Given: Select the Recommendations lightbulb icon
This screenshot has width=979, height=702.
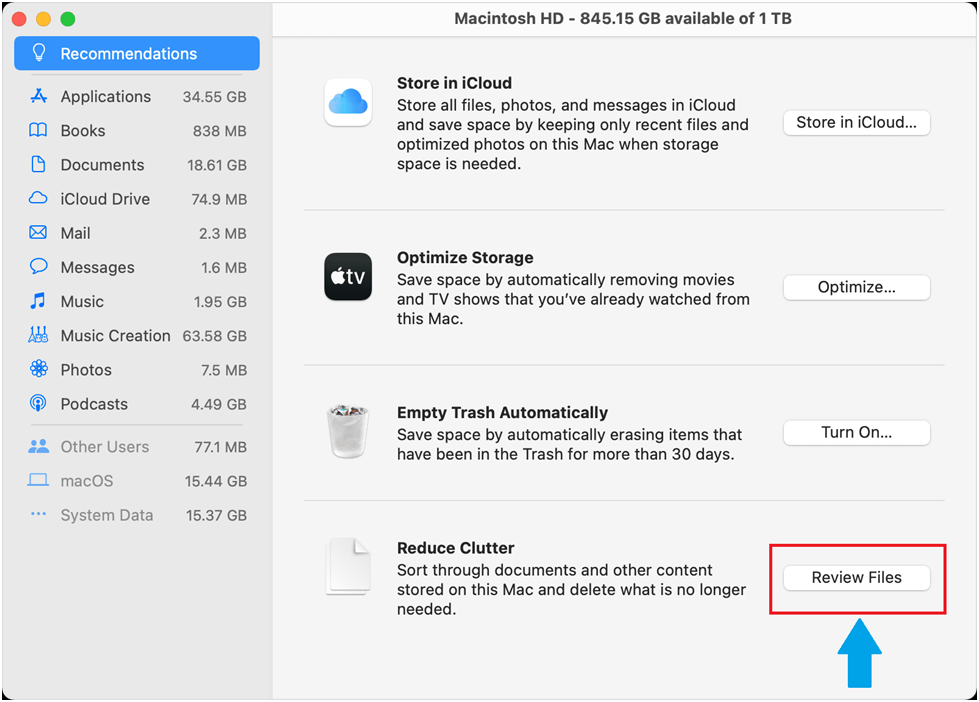Looking at the screenshot, I should (x=39, y=53).
